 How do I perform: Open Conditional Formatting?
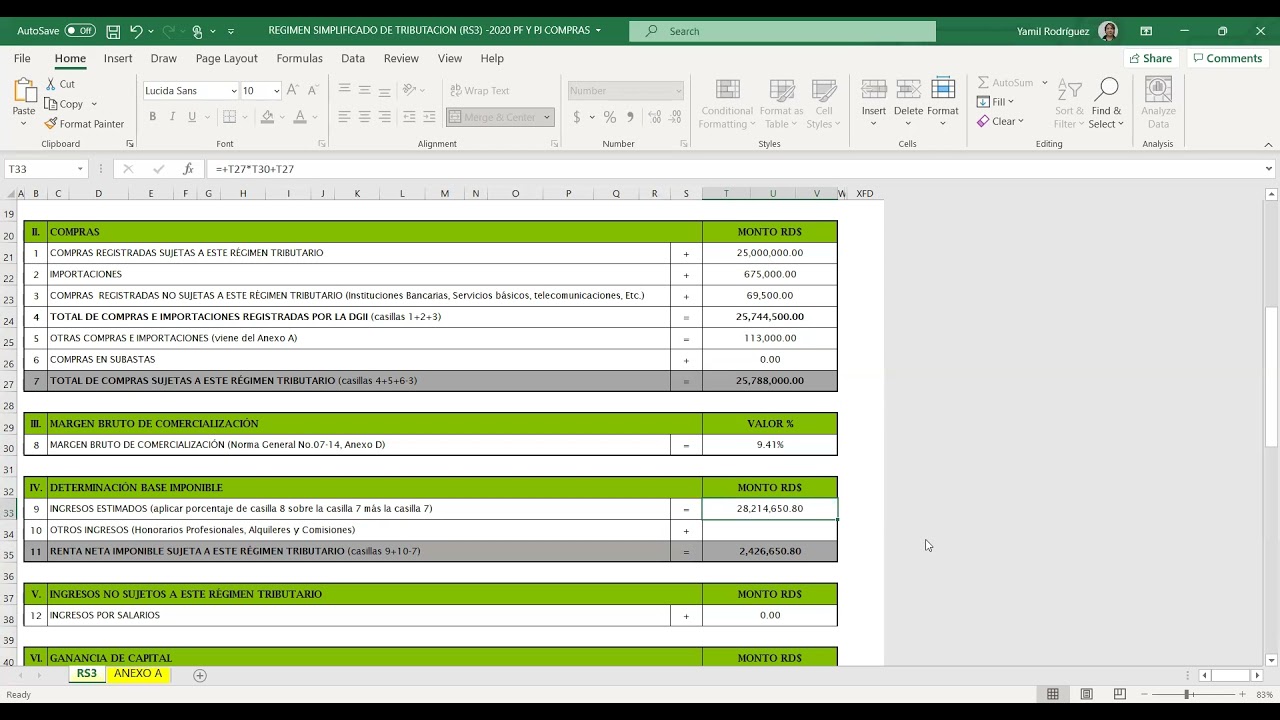[727, 104]
